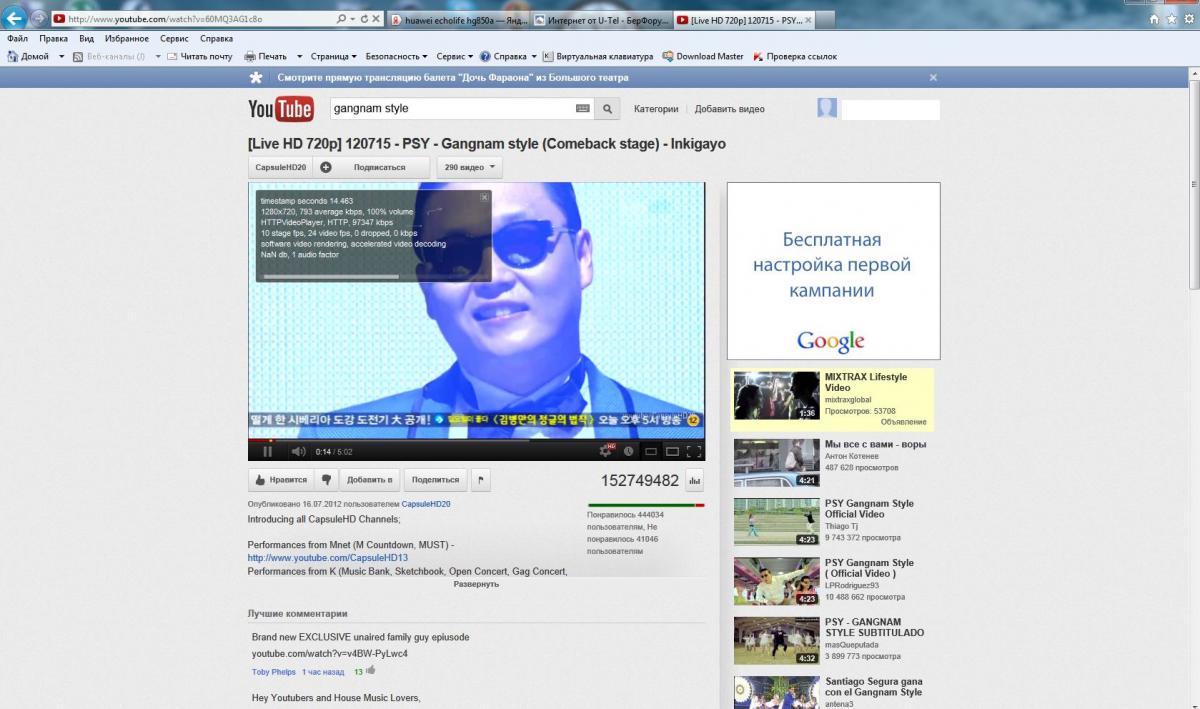Enter fullscreen mode in the video player
Viewport: 1200px width, 709px height.
694,452
